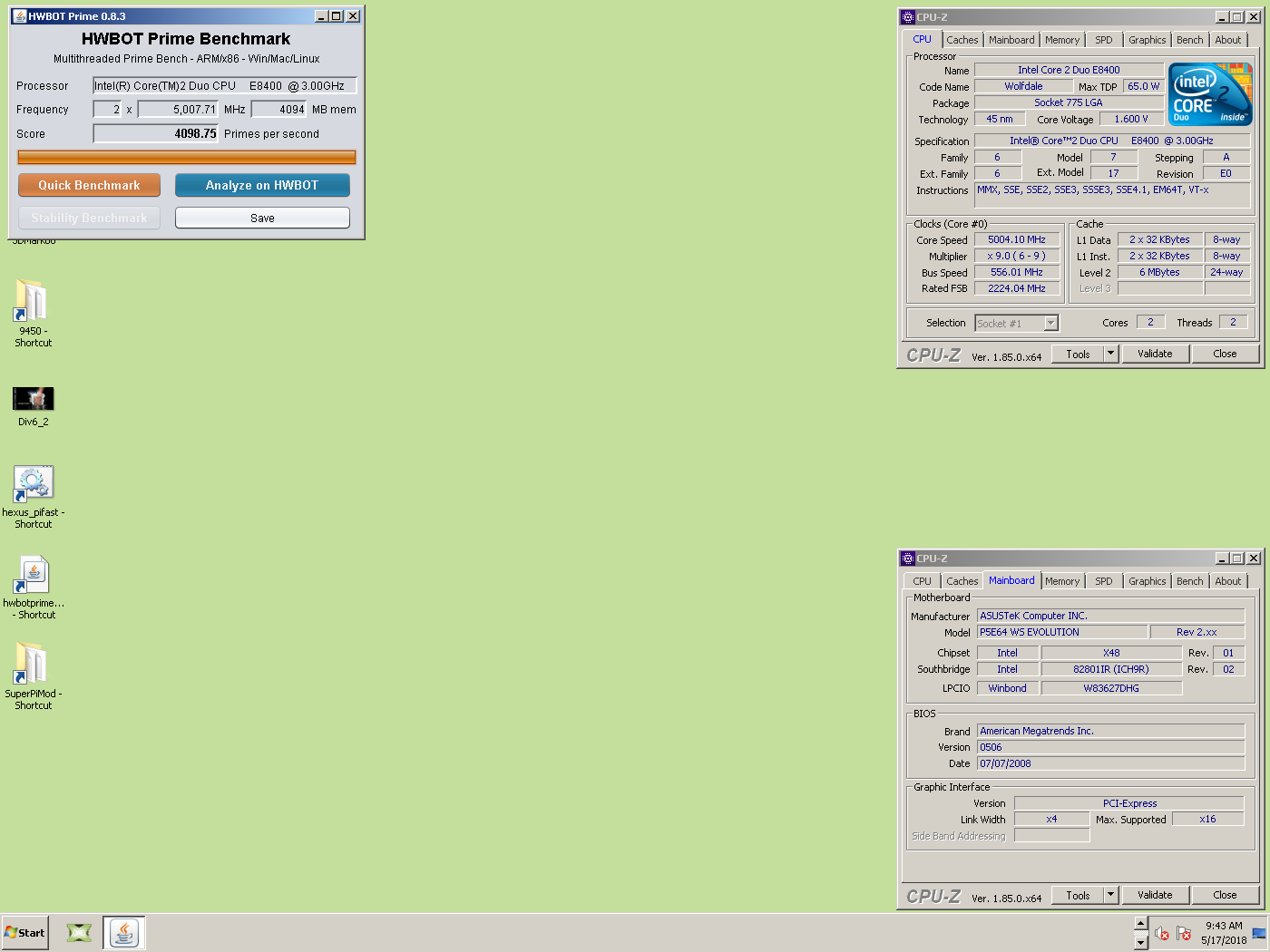Click the bottom CPU-Z window title icon
This screenshot has width=1270, height=952.
[x=908, y=559]
